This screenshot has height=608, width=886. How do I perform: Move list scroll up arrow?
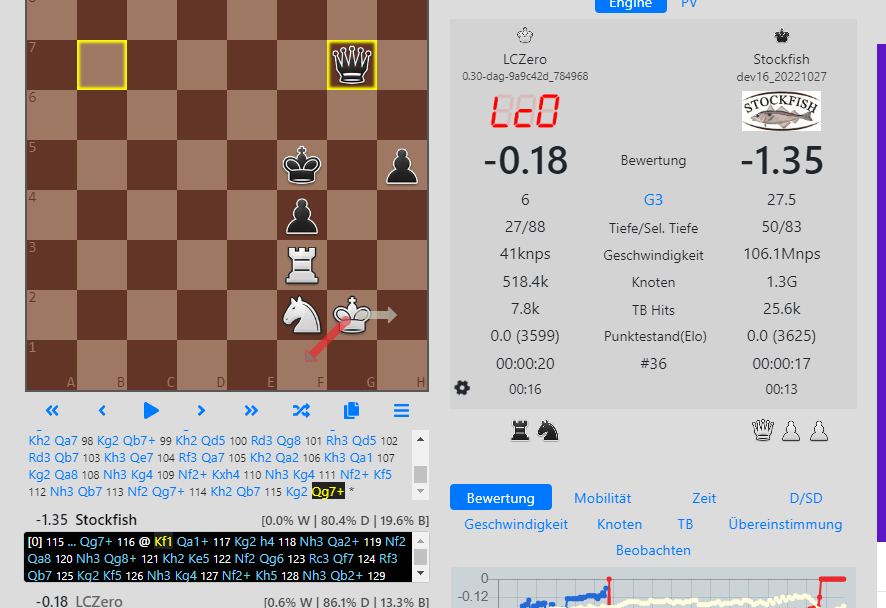420,439
